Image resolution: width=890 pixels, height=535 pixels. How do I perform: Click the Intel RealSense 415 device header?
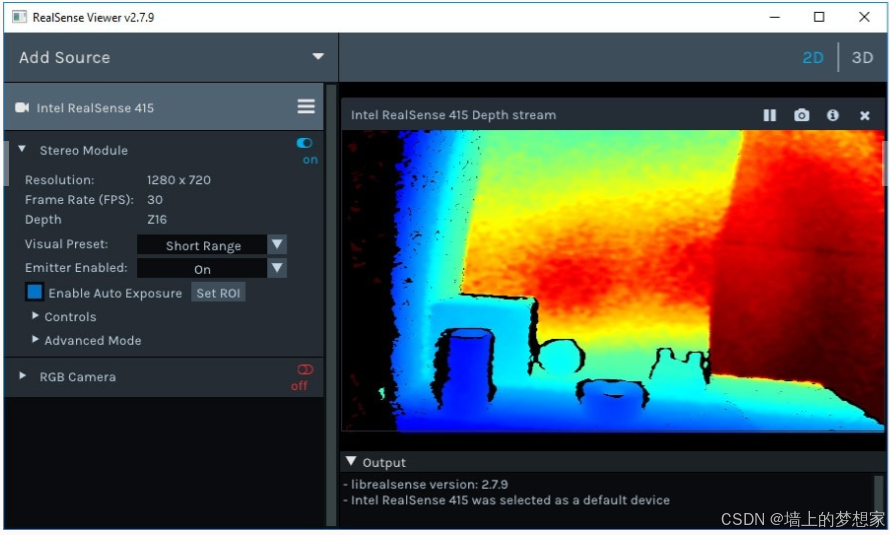(x=164, y=107)
